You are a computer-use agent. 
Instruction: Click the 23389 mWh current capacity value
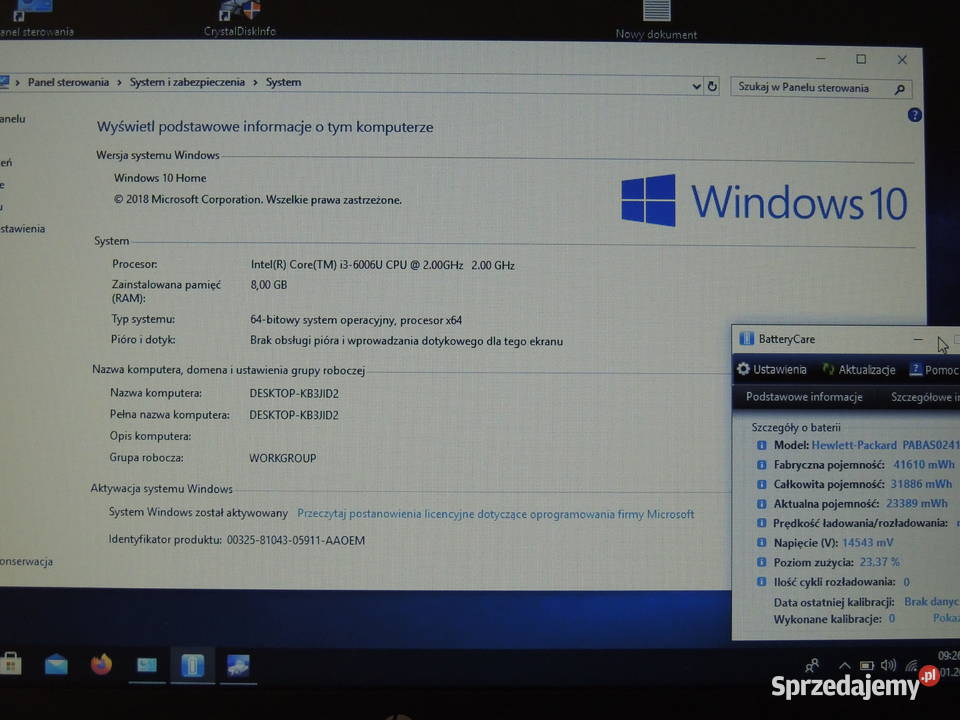click(917, 504)
